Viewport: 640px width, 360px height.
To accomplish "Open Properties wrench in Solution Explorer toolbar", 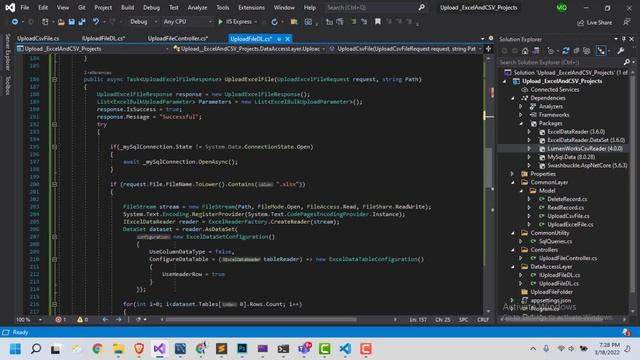I will (621, 51).
